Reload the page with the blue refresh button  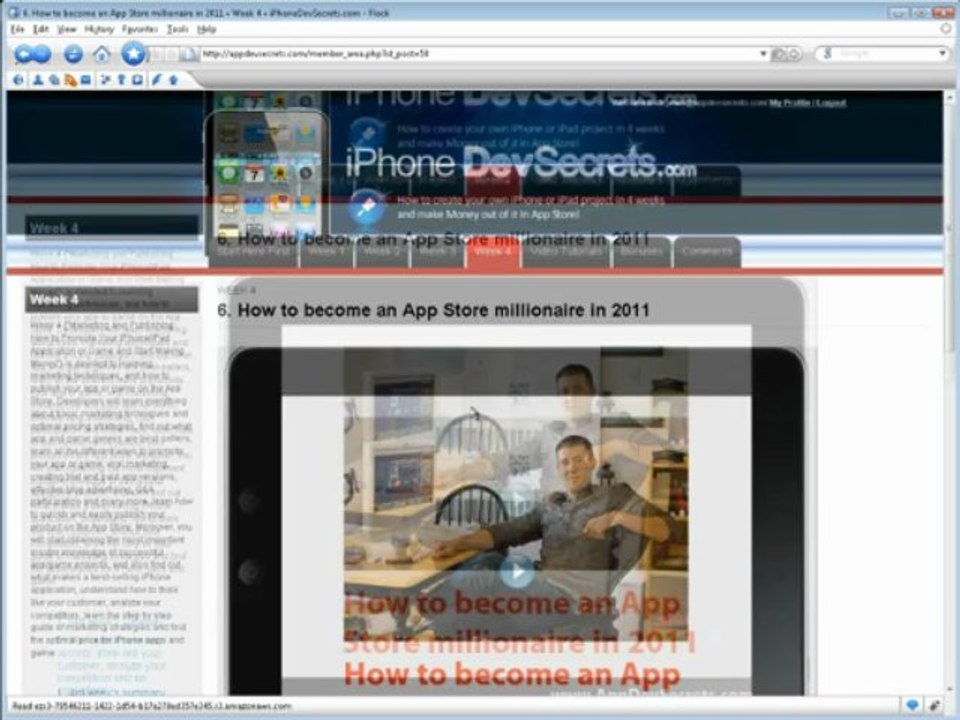(x=73, y=54)
